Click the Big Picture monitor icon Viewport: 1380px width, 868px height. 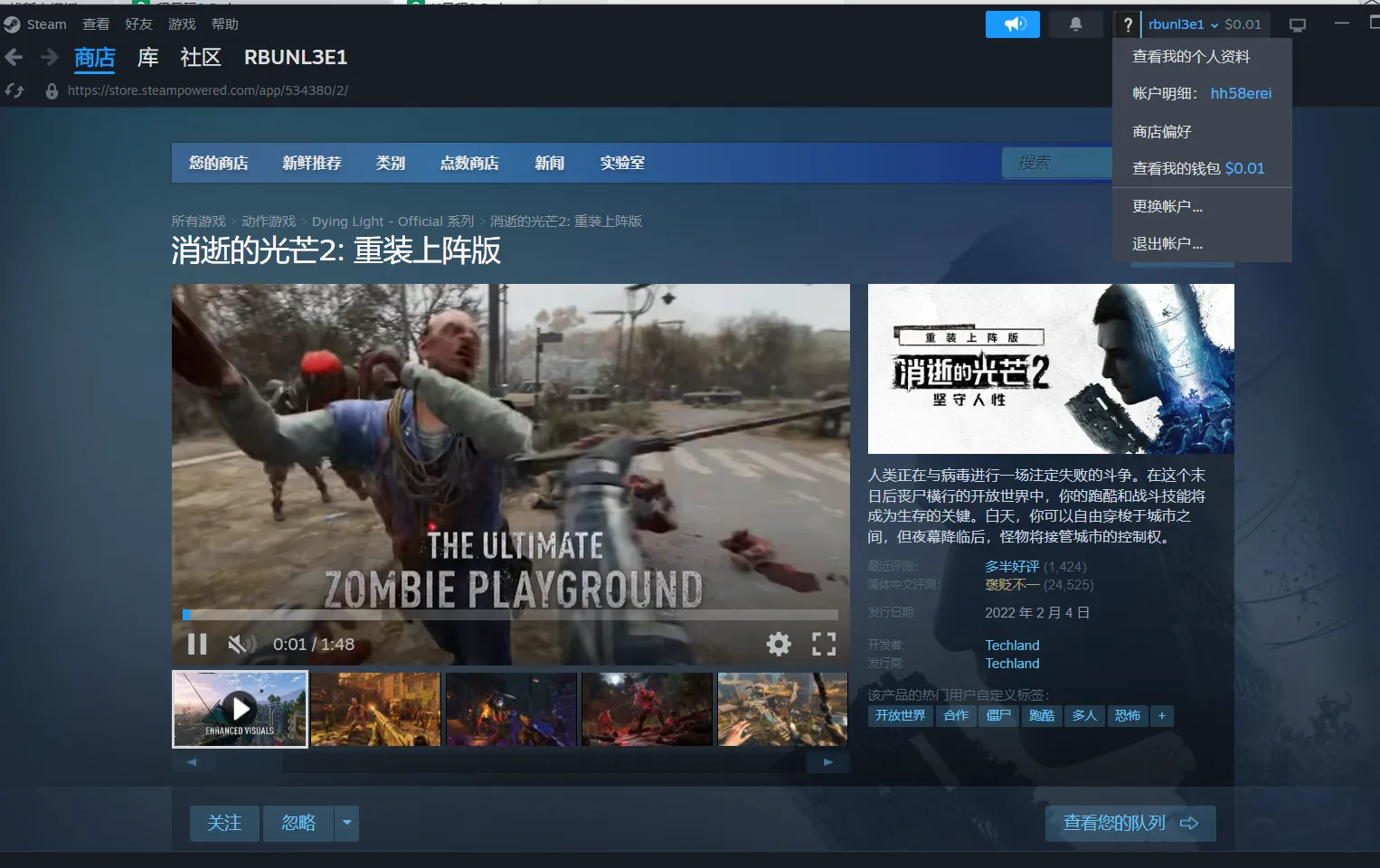pyautogui.click(x=1297, y=24)
